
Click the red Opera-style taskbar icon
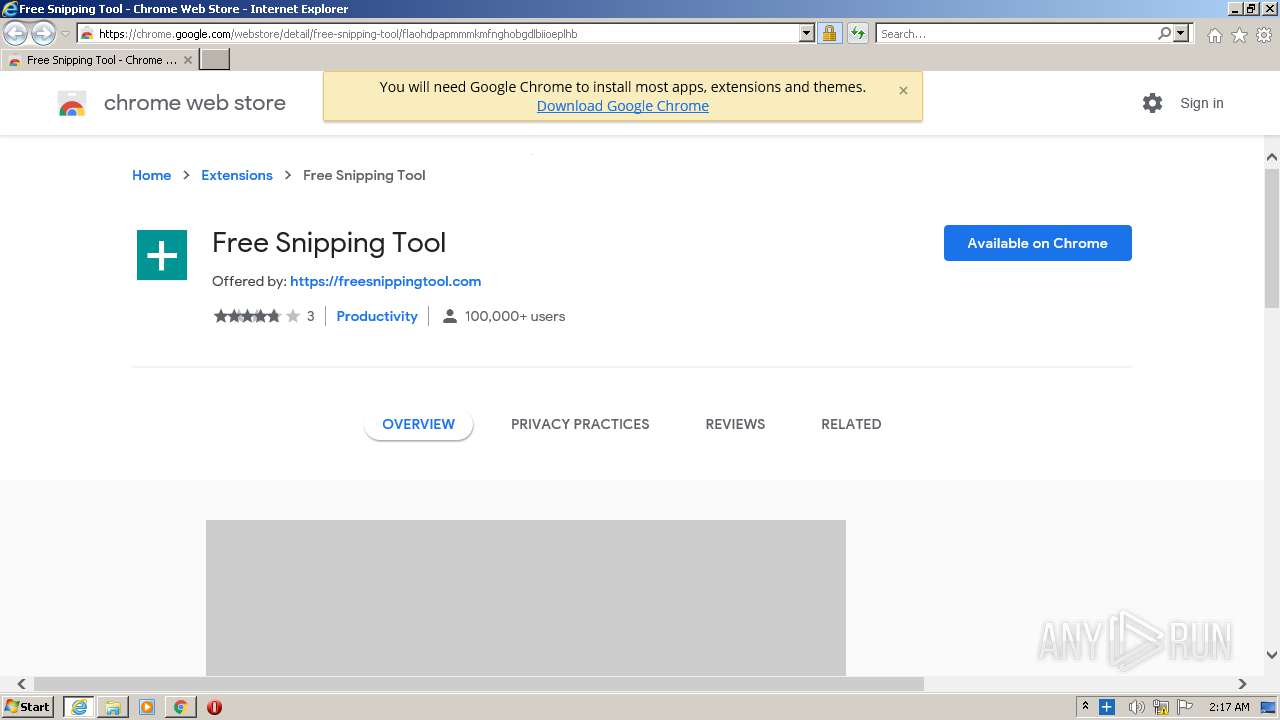(x=214, y=707)
